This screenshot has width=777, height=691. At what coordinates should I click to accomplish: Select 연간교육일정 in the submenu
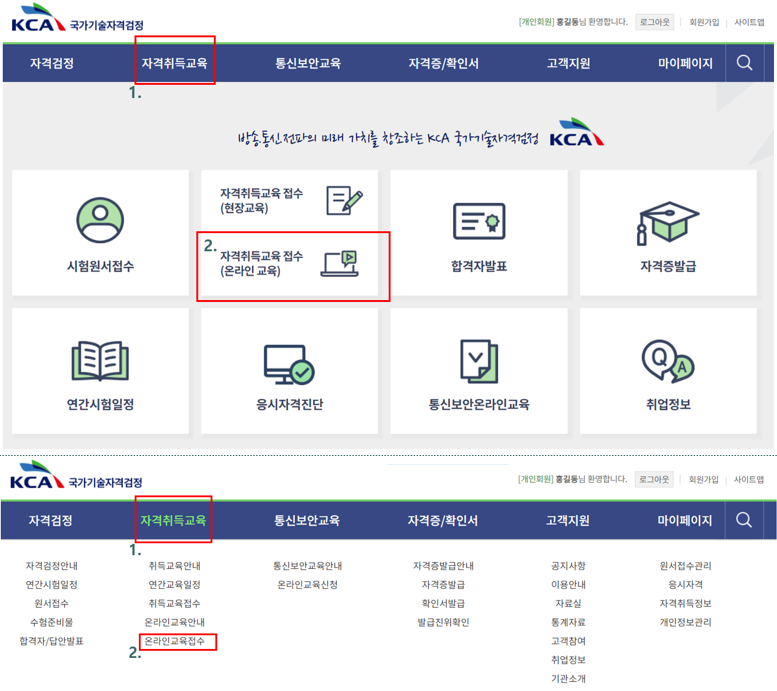[x=174, y=584]
